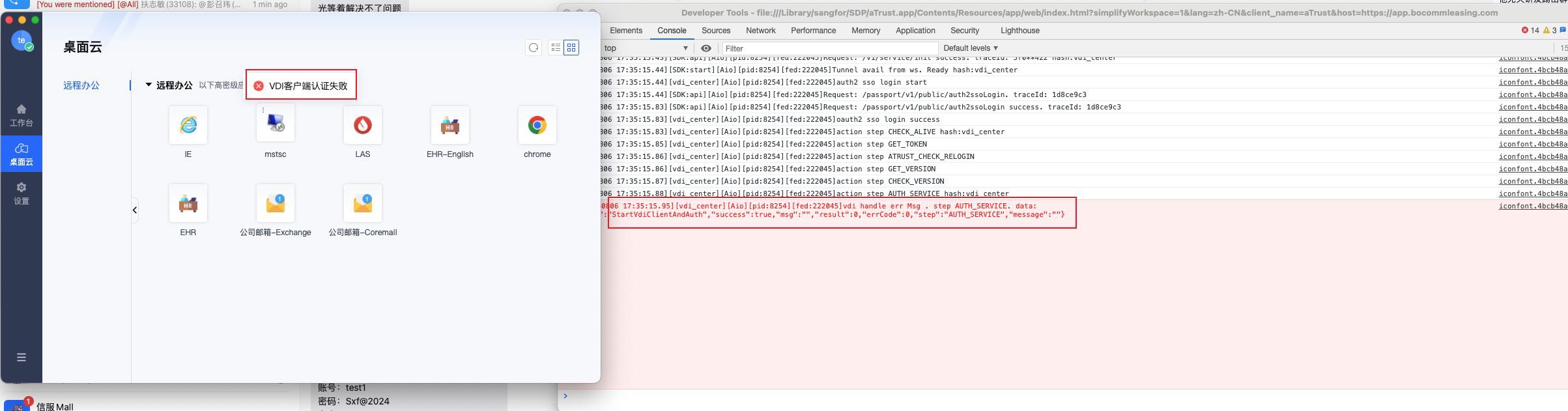Switch to list view layout
Viewport: 1568px width, 411px height.
[556, 48]
